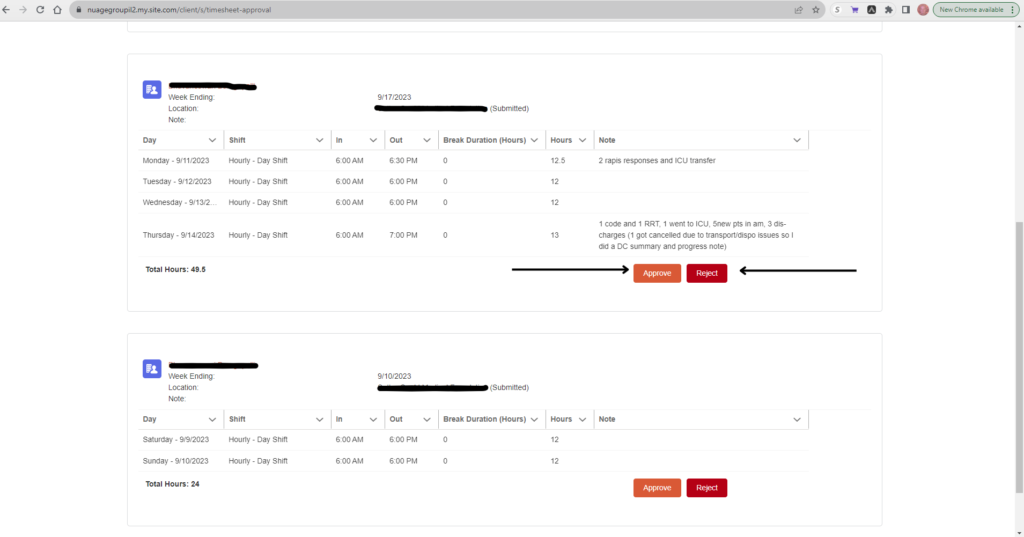The height and width of the screenshot is (537, 1024).
Task: Open Shift column chevron in first timesheet
Action: point(320,140)
